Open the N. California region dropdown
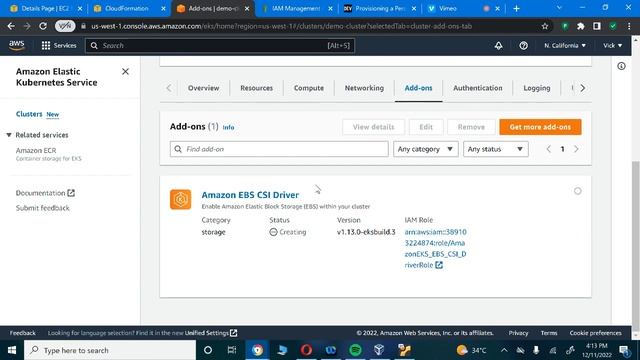The image size is (640, 360). coord(565,45)
